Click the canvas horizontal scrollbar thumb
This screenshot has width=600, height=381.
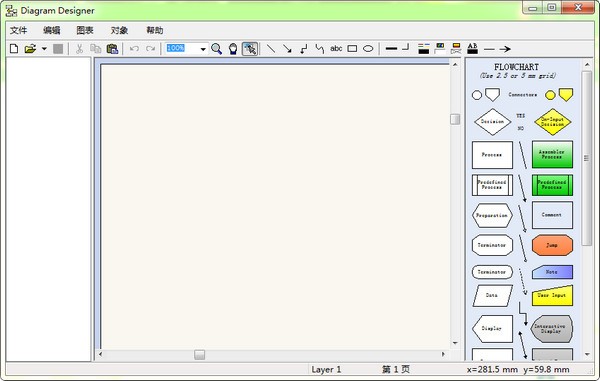coord(199,355)
